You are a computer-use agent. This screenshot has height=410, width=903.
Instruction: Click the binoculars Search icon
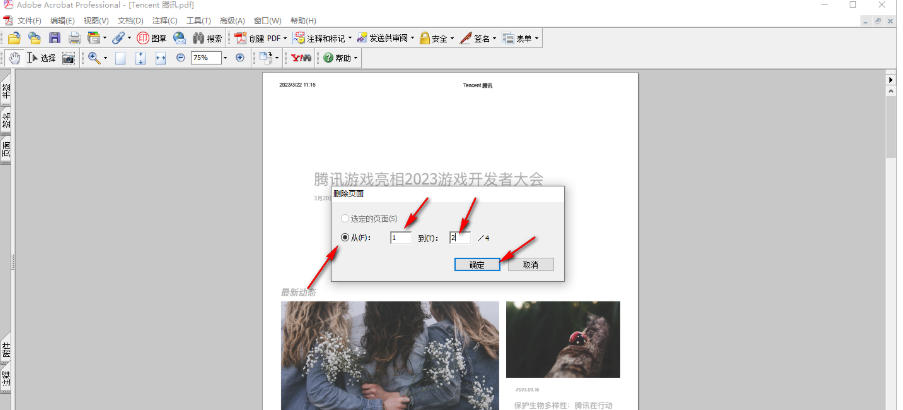(x=198, y=38)
